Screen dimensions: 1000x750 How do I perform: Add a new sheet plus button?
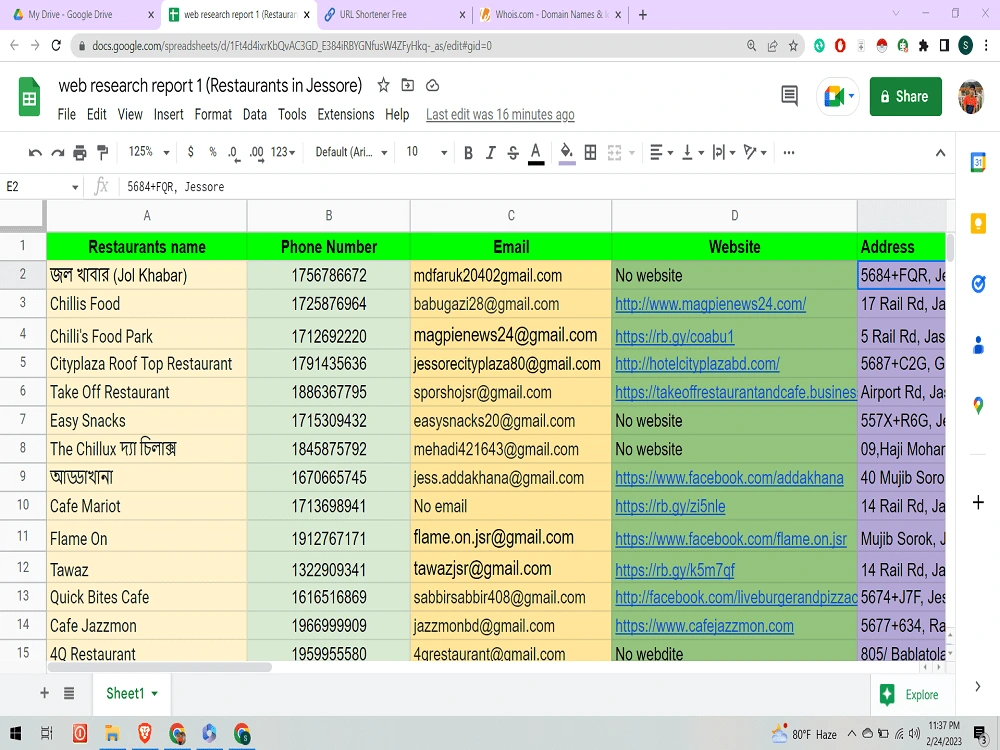(45, 693)
